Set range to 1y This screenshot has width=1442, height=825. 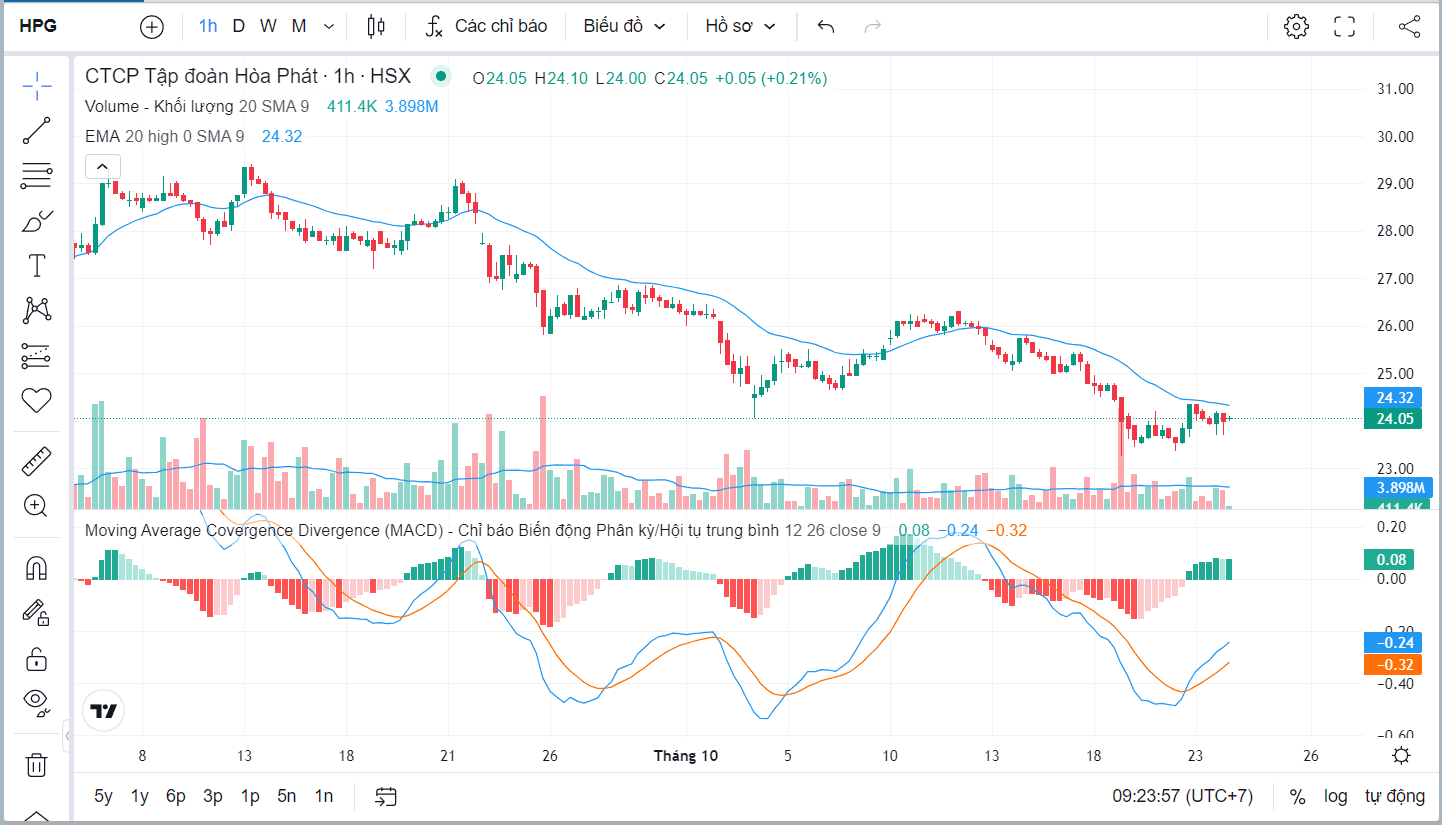pos(140,797)
